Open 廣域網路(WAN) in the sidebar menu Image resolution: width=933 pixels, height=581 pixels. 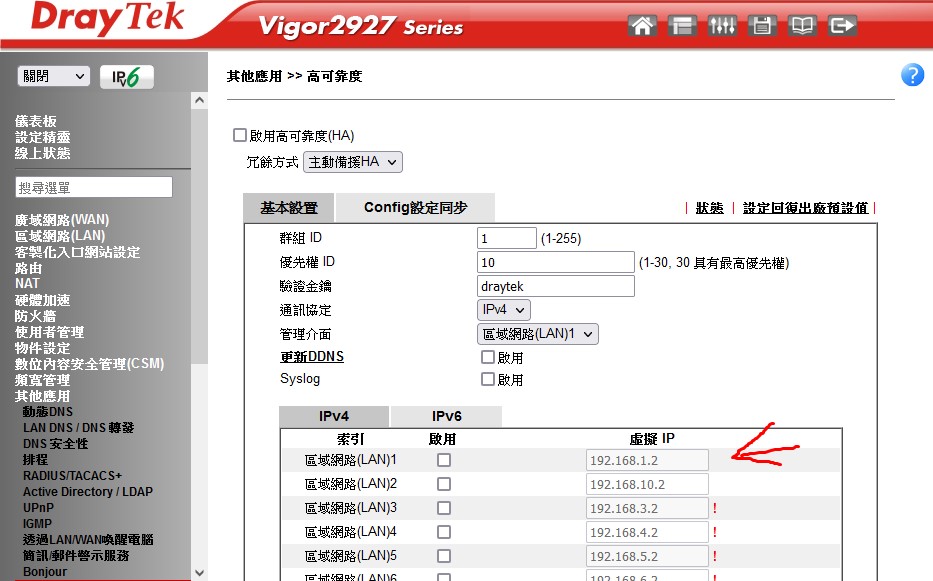pyautogui.click(x=62, y=220)
